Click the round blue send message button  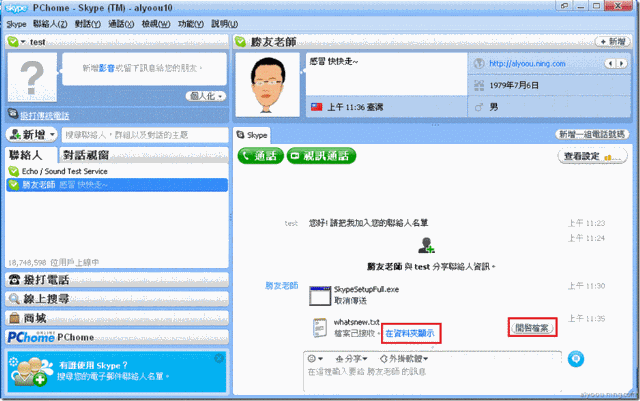[576, 359]
